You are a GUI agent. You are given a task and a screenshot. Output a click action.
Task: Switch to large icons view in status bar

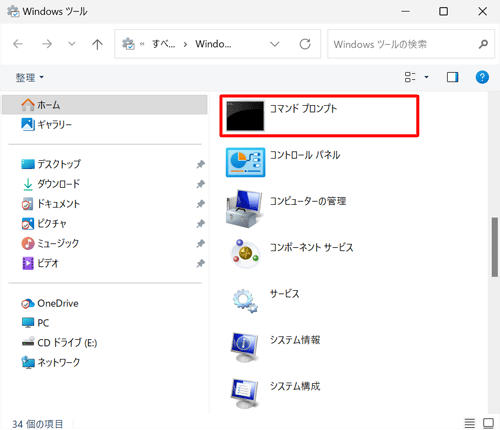488,423
